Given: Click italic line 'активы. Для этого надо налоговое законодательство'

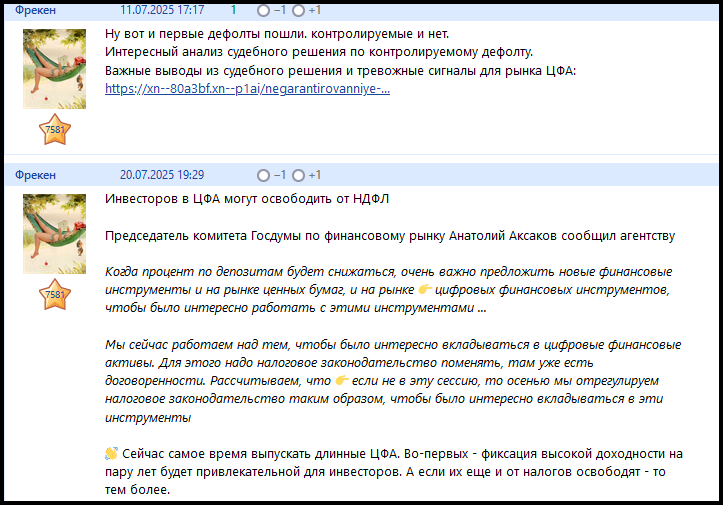Looking at the screenshot, I should coord(349,362).
